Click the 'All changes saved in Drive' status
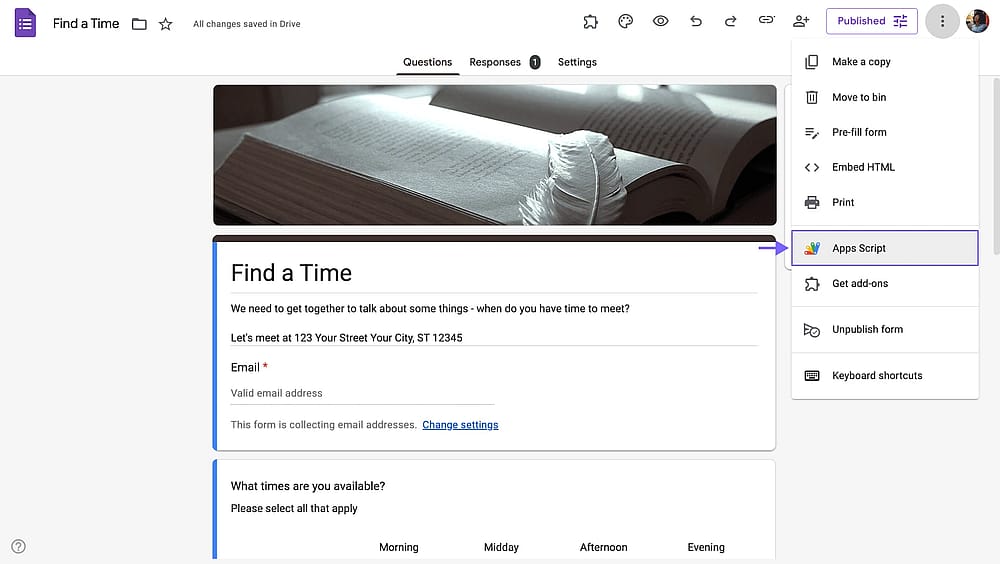Screen dimensions: 1000x564 247,24
